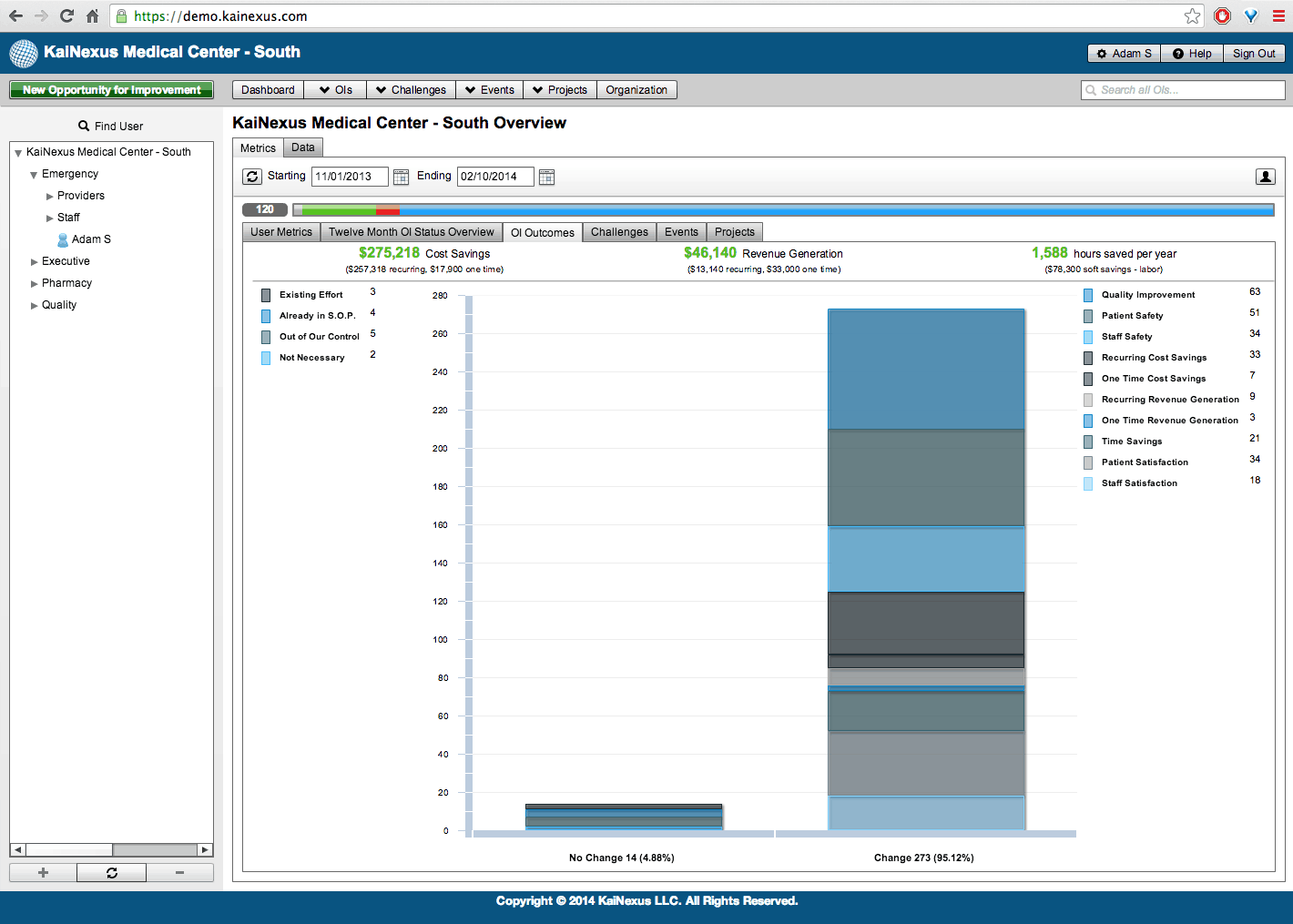The width and height of the screenshot is (1293, 924).
Task: Click the Already in S.O.P. legend swatch
Action: click(266, 316)
